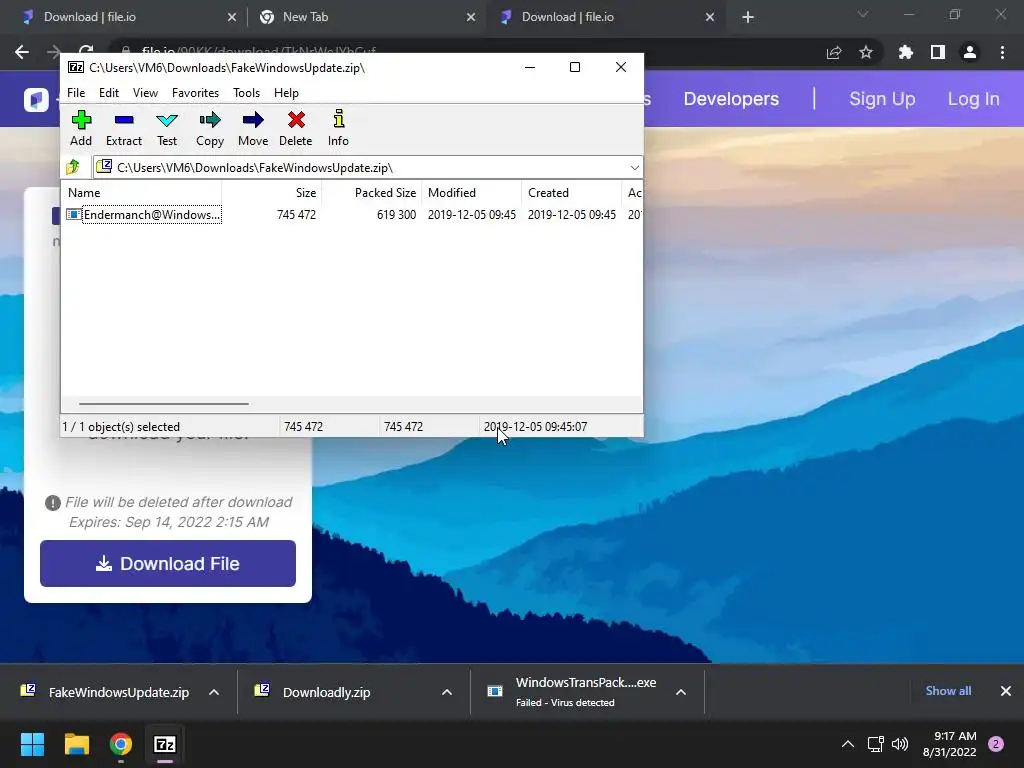1024x768 pixels.
Task: Open the network icon in tray
Action: [x=875, y=744]
